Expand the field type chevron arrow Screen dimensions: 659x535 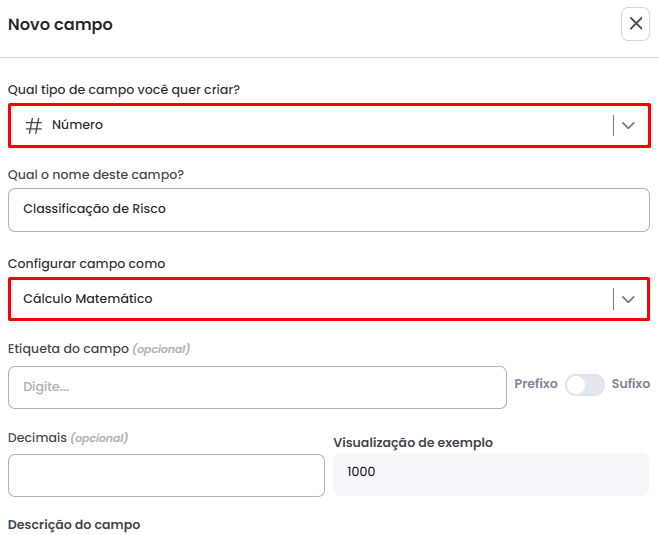click(628, 126)
